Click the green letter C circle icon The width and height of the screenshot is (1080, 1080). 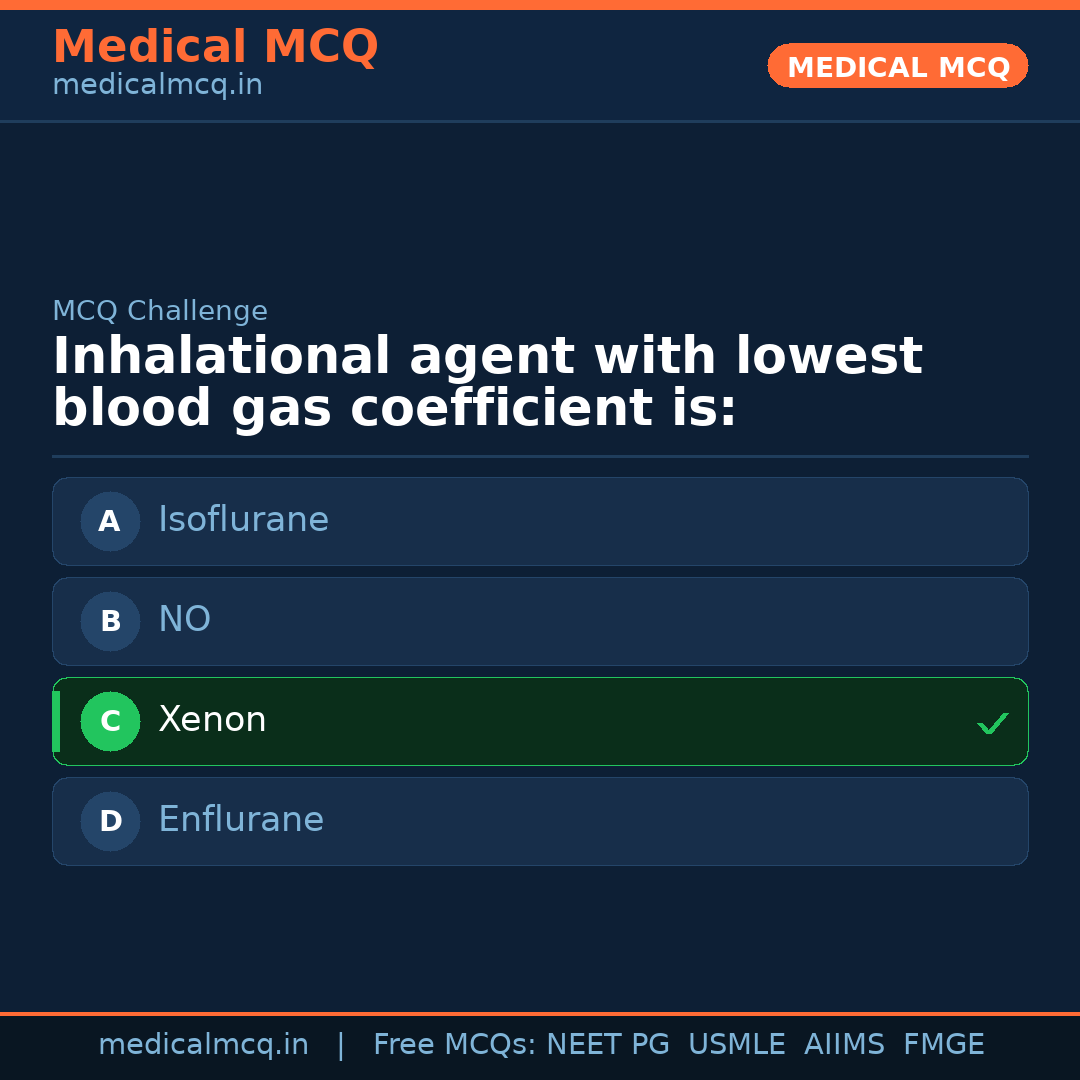click(110, 721)
